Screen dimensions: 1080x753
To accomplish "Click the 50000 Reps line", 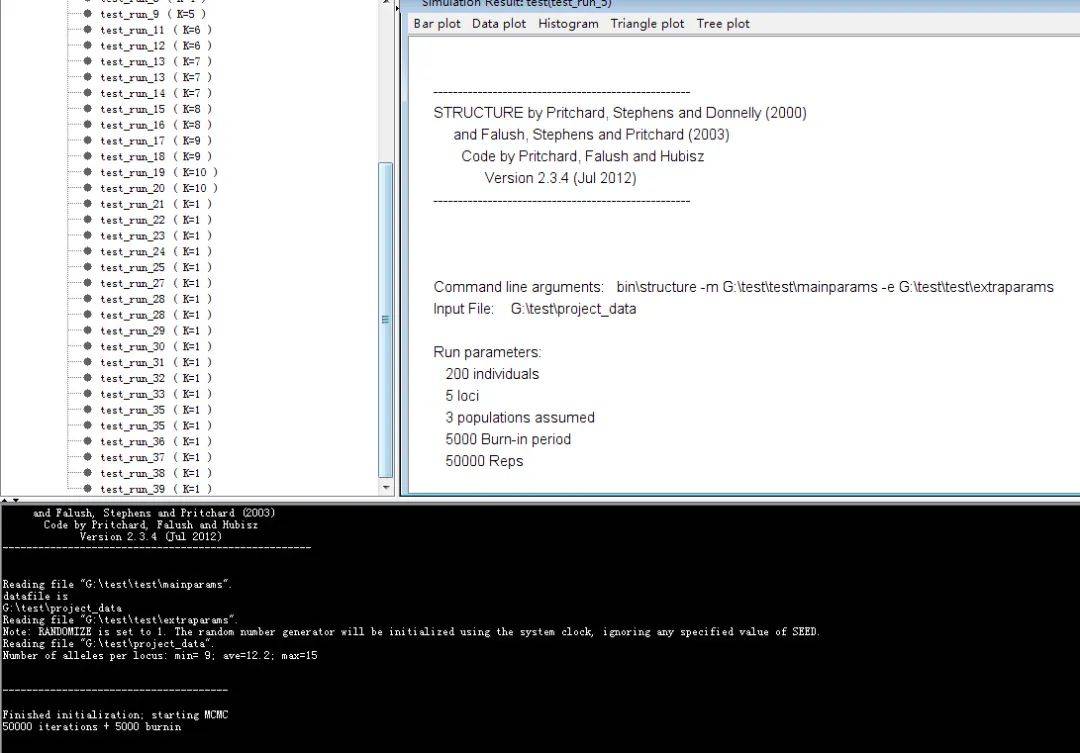I will (x=484, y=461).
